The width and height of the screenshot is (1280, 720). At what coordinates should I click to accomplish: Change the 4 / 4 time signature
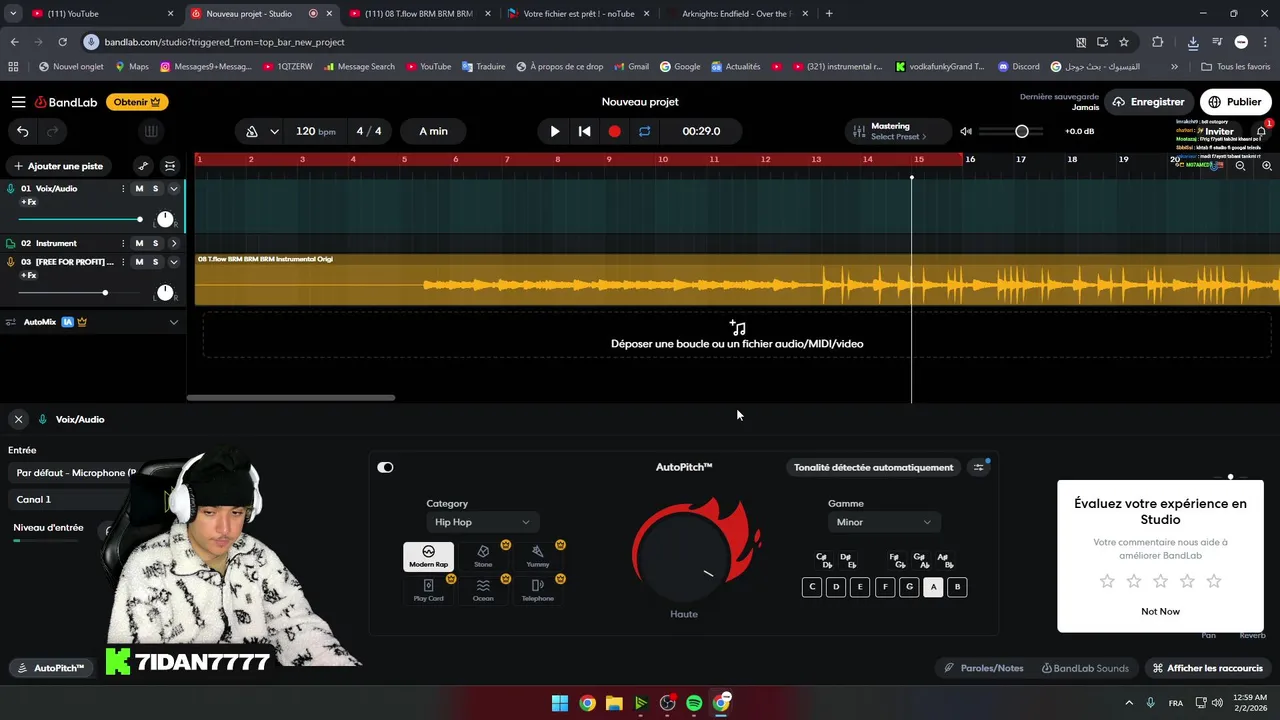[x=369, y=131]
